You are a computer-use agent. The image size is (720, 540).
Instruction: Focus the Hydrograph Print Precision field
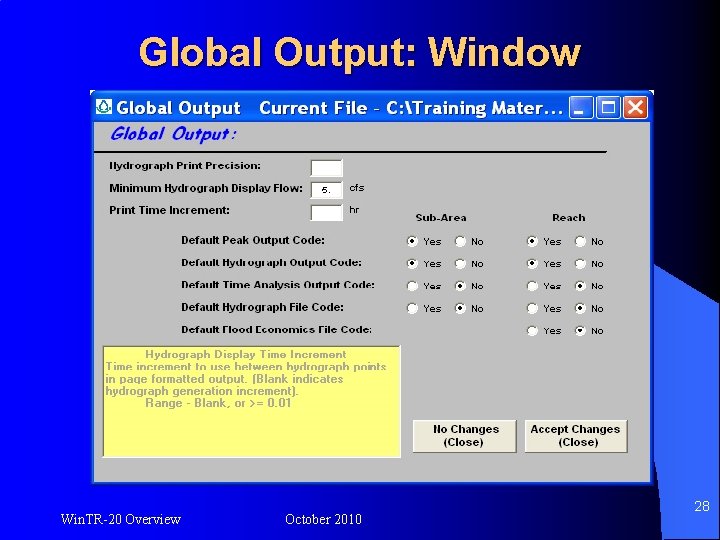click(326, 168)
